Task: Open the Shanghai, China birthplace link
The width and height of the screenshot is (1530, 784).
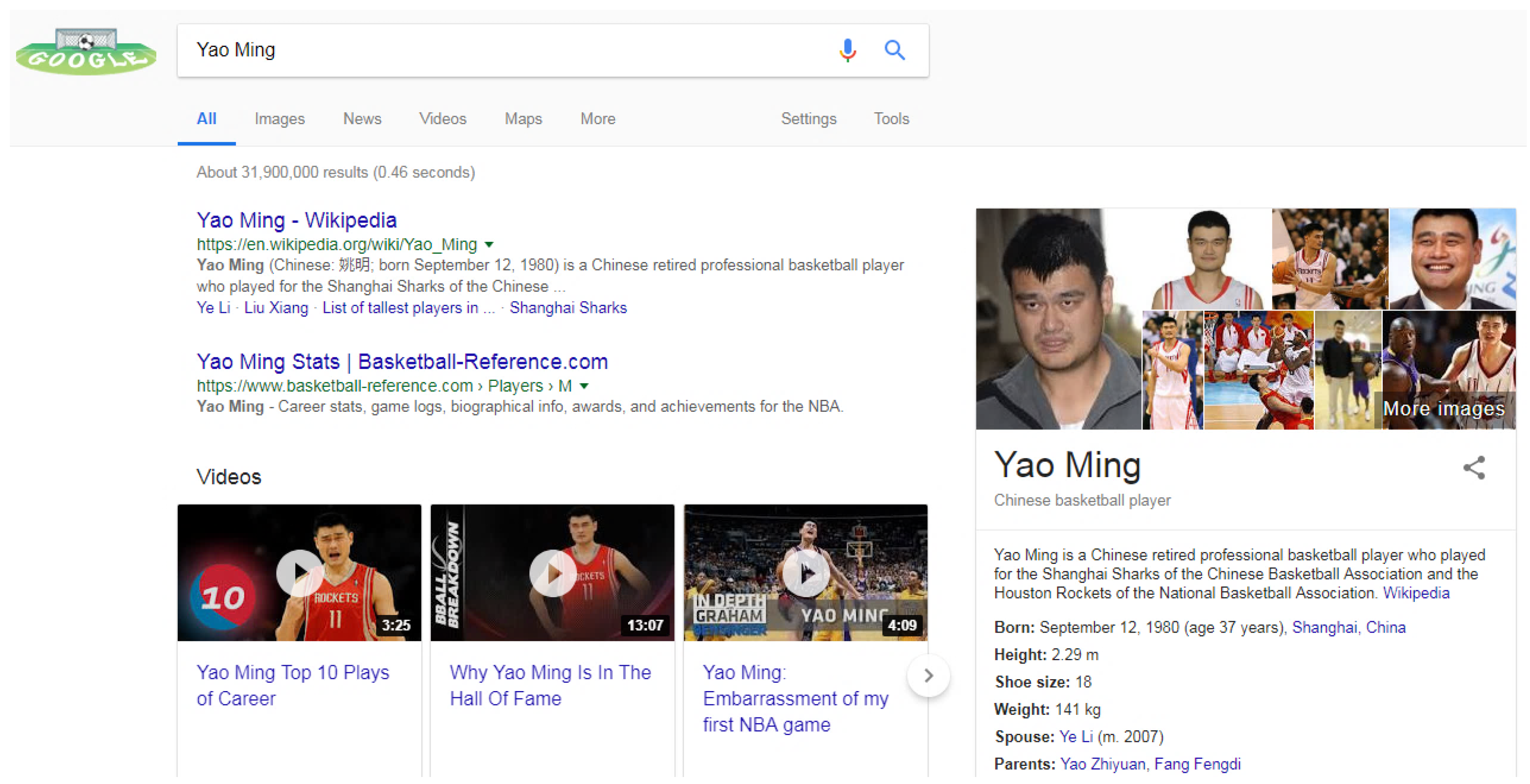Action: pos(1348,627)
